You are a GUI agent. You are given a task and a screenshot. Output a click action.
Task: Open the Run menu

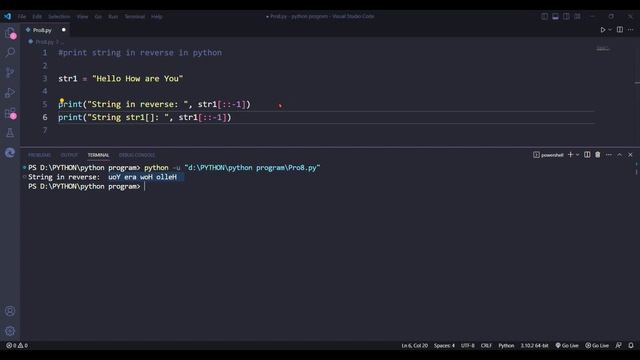(113, 17)
